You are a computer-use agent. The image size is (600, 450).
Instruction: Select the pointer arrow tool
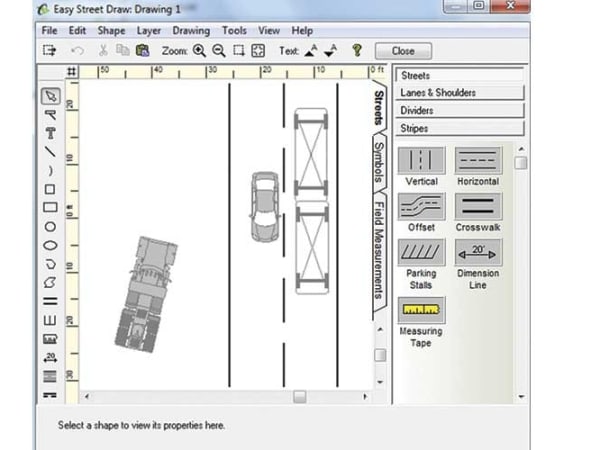50,96
